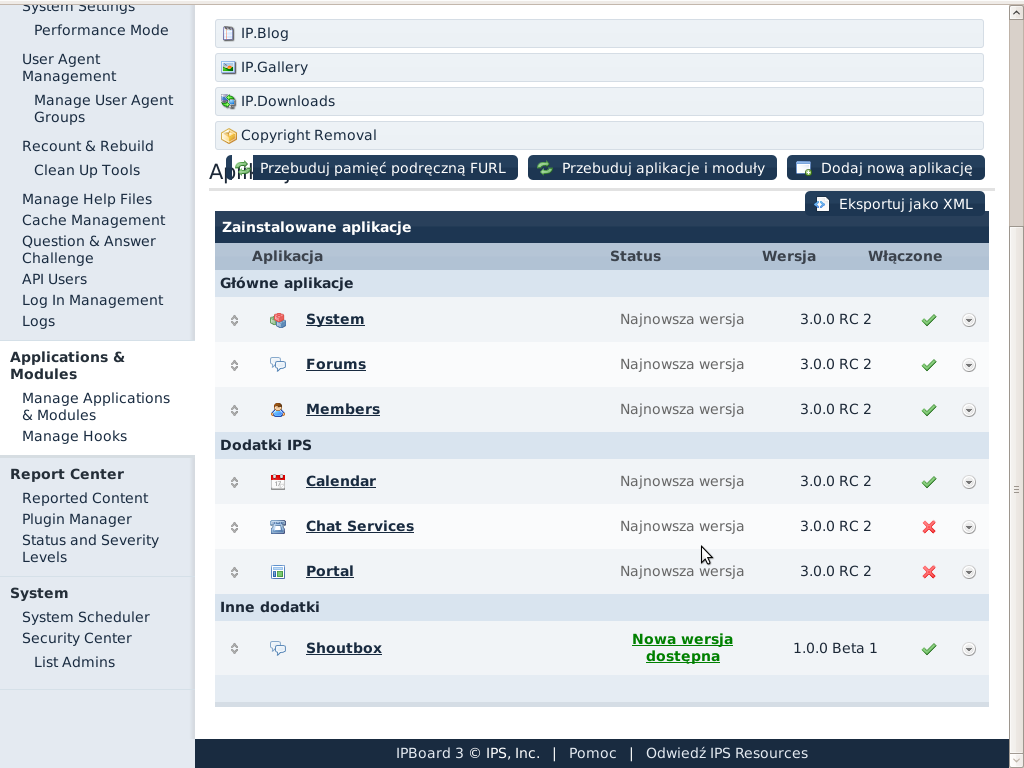Screen dimensions: 1024x768
Task: Click the browser's vertical scrollbar
Action: (x=1016, y=400)
